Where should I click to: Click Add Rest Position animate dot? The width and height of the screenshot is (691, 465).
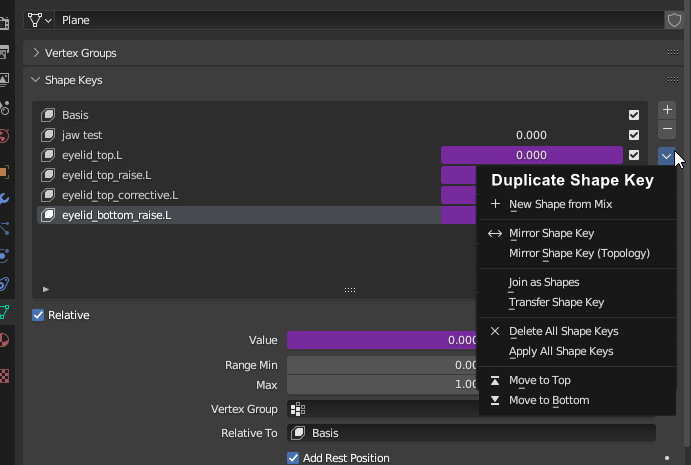[x=667, y=458]
